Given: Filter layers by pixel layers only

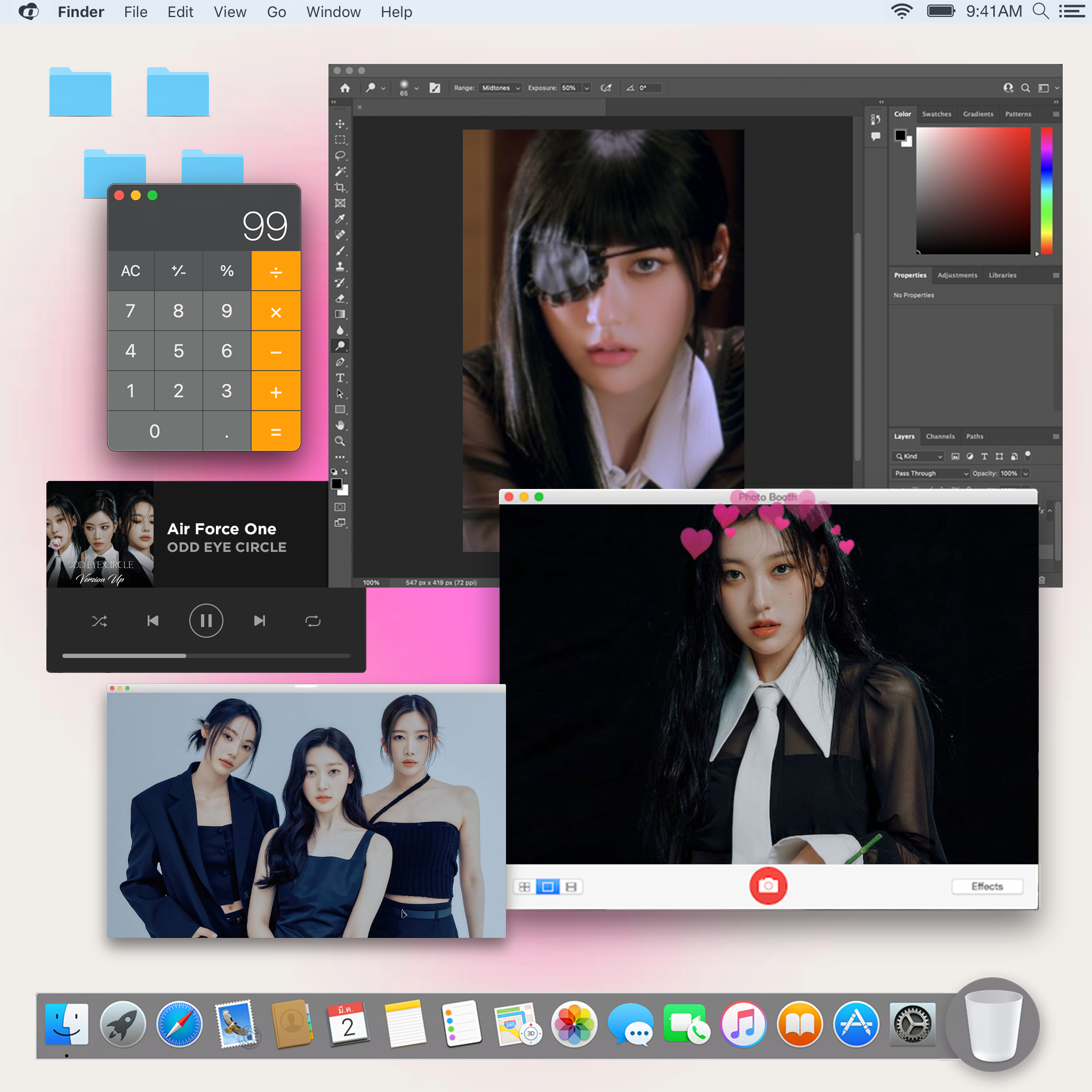Looking at the screenshot, I should coord(956,458).
